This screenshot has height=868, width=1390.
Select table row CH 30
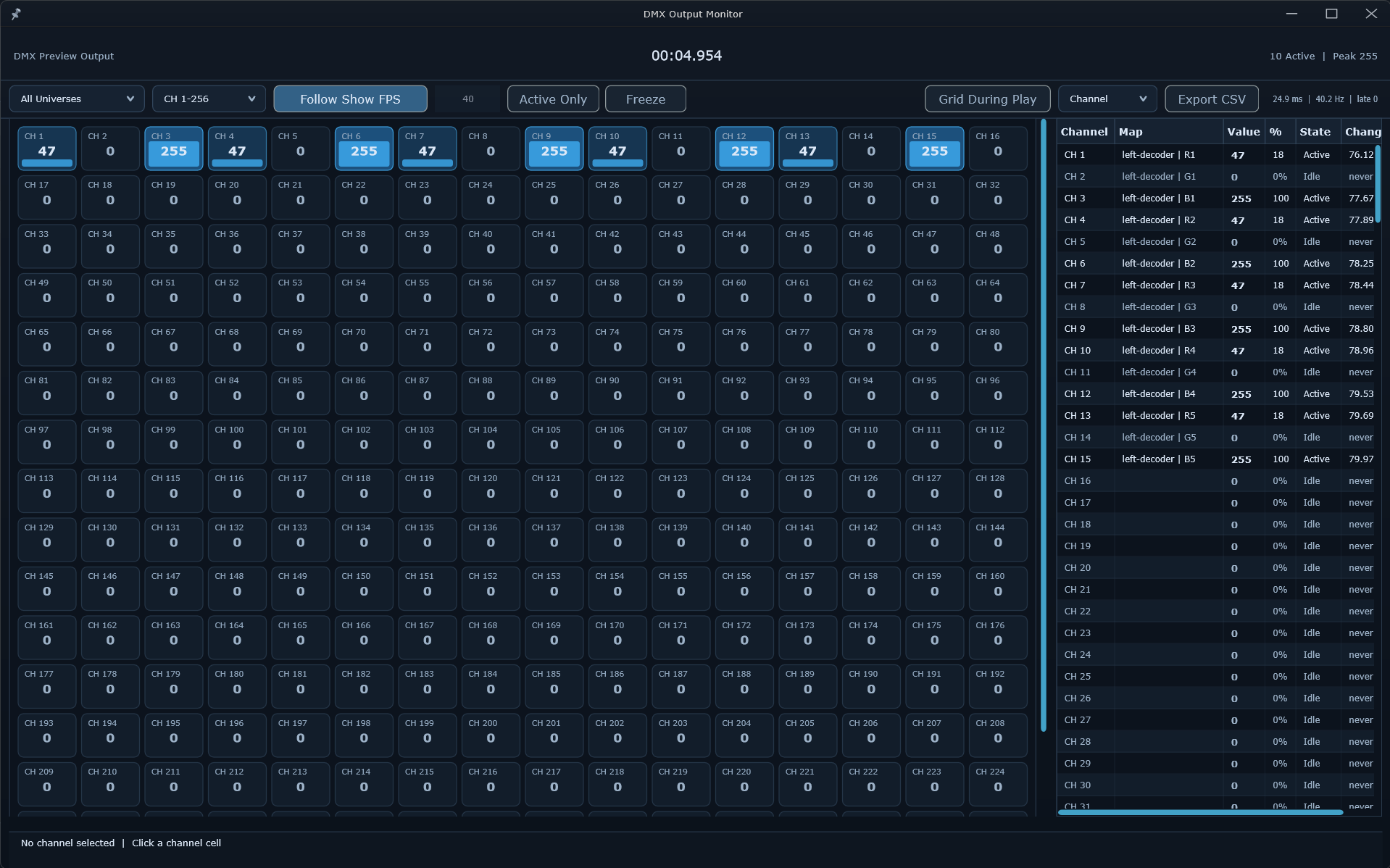1216,785
